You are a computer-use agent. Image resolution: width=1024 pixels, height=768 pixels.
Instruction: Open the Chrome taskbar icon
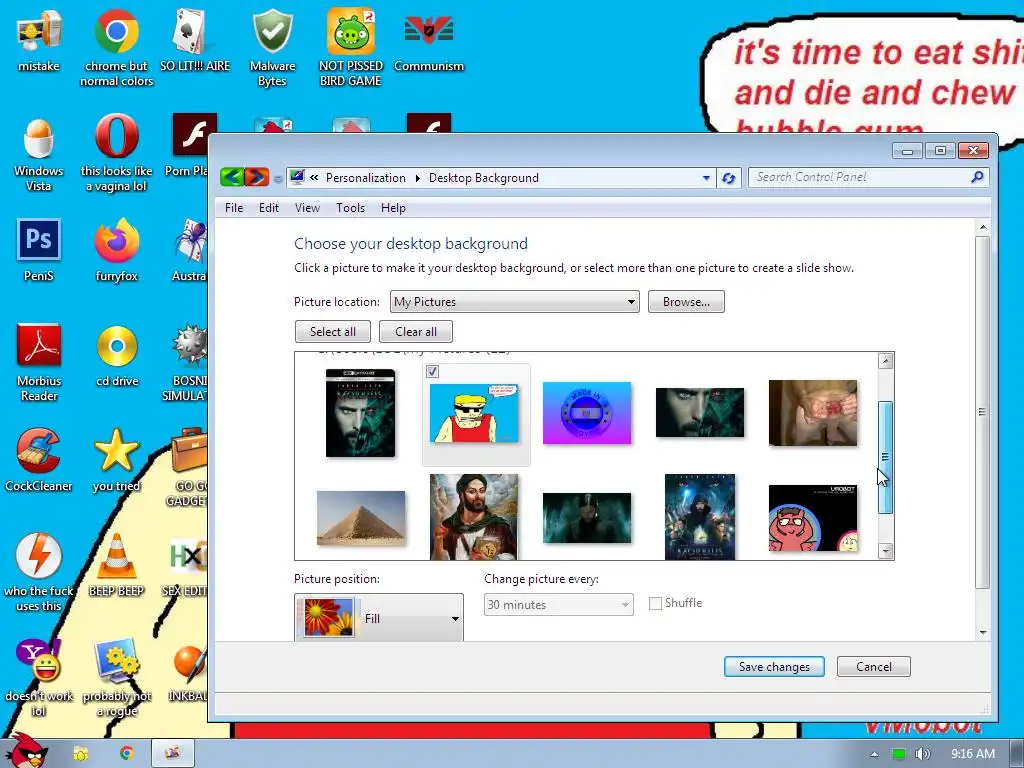(126, 753)
